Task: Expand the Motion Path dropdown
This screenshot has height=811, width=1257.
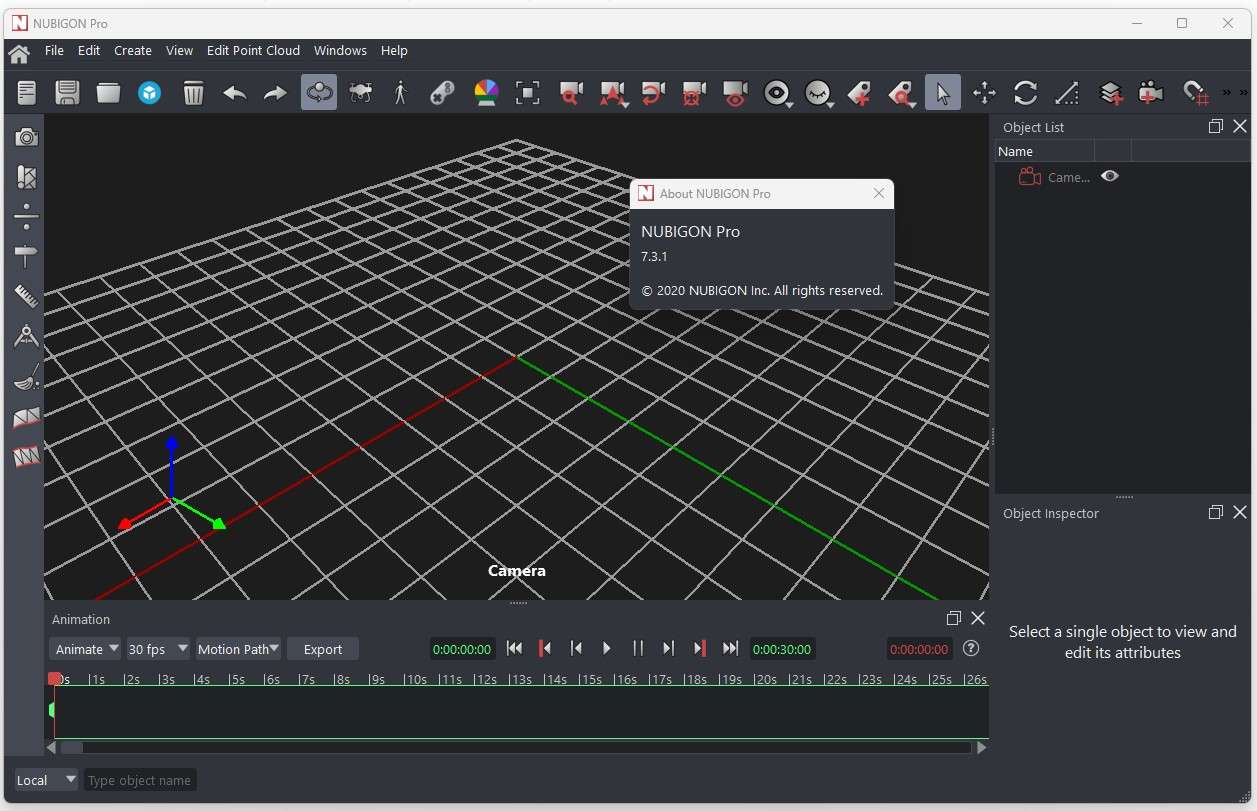Action: 238,649
